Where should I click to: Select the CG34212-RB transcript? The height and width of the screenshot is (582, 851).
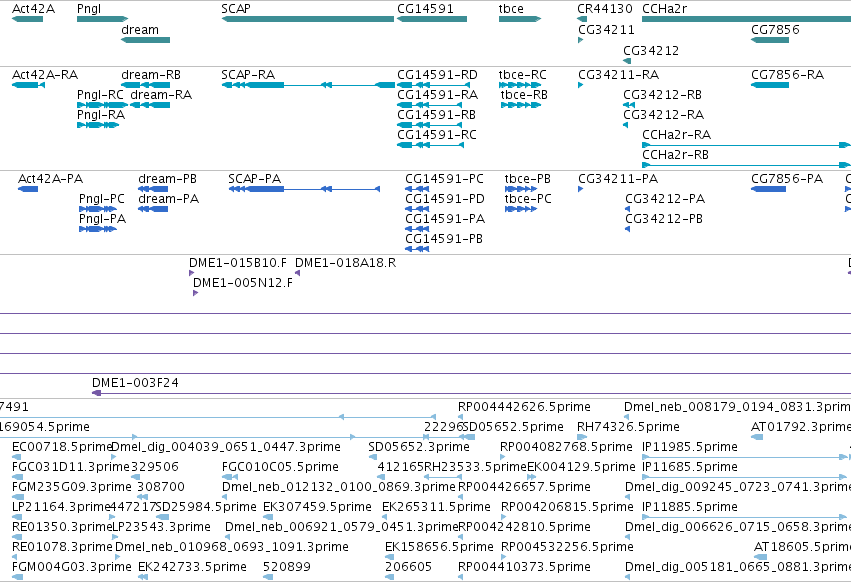pyautogui.click(x=629, y=105)
